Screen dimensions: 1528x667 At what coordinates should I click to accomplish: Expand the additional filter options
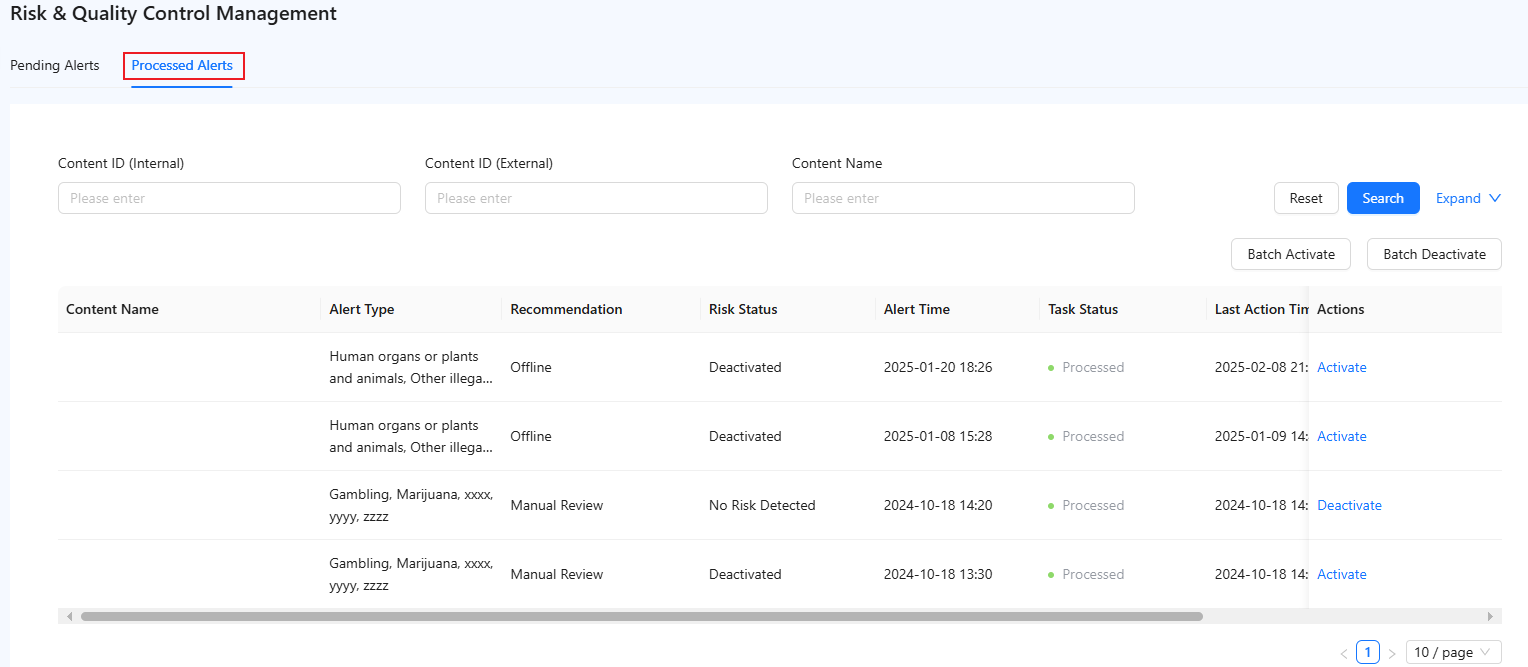1468,198
